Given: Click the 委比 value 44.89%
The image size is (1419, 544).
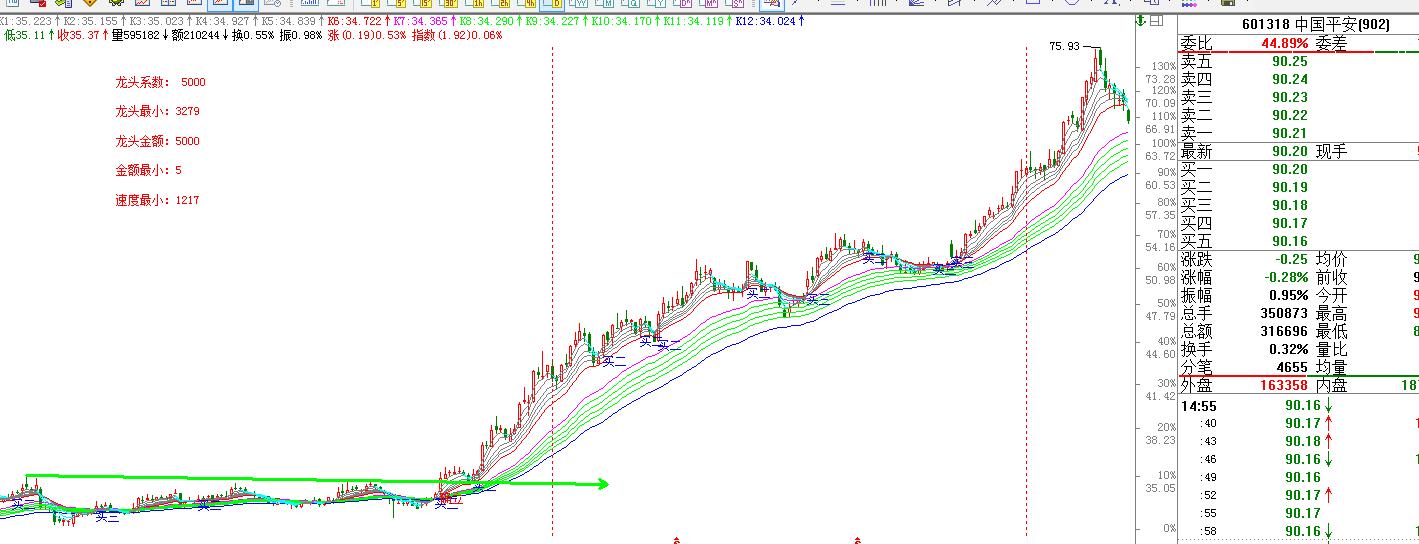Looking at the screenshot, I should click(x=1285, y=43).
